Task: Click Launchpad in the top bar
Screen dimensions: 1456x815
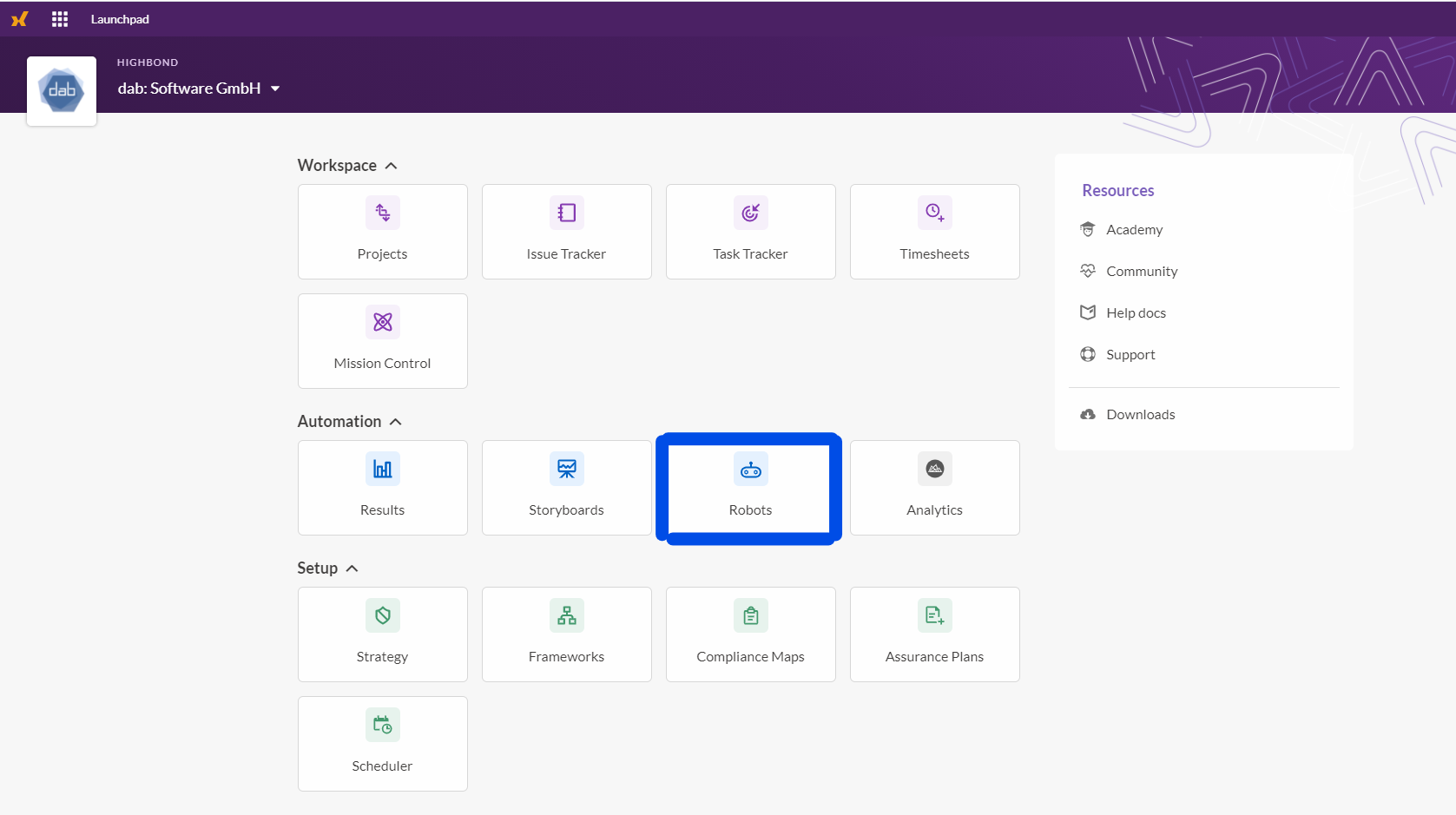Action: point(120,19)
